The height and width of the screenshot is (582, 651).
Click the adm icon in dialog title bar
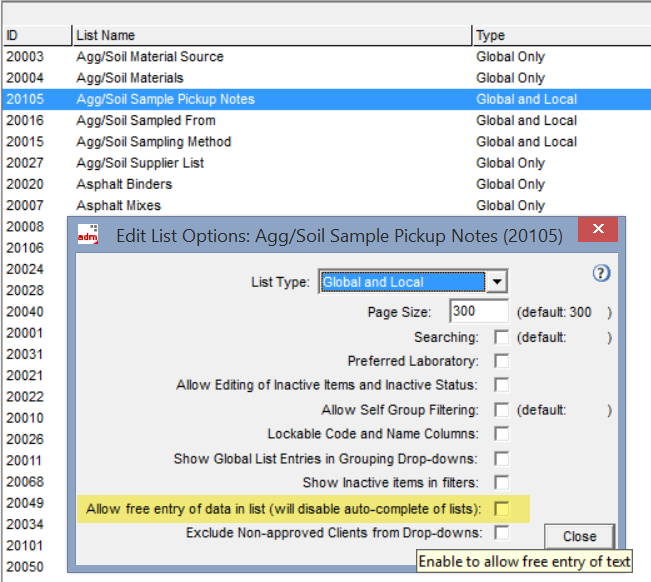tap(88, 236)
